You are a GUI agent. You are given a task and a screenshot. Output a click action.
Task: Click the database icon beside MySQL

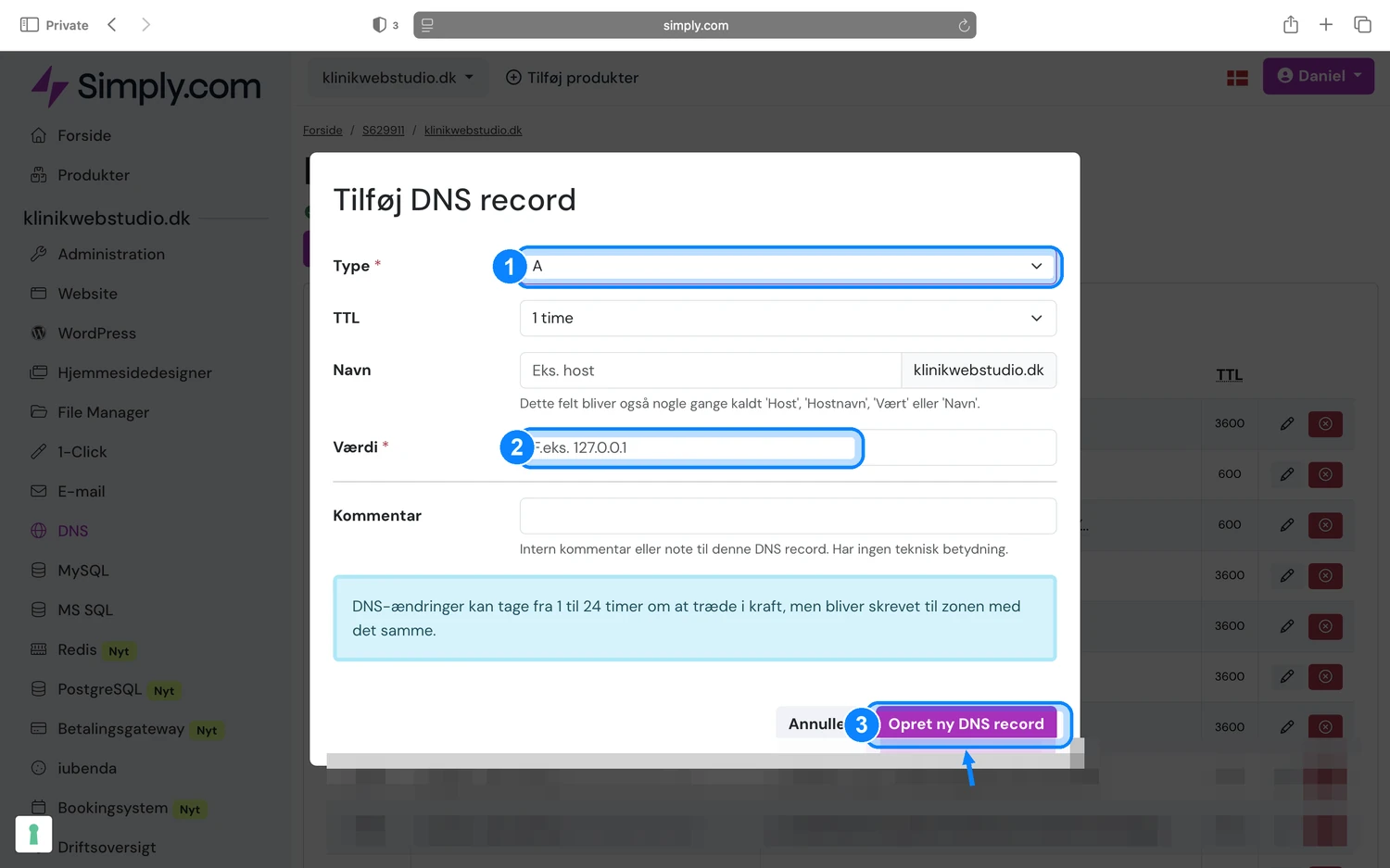[38, 571]
